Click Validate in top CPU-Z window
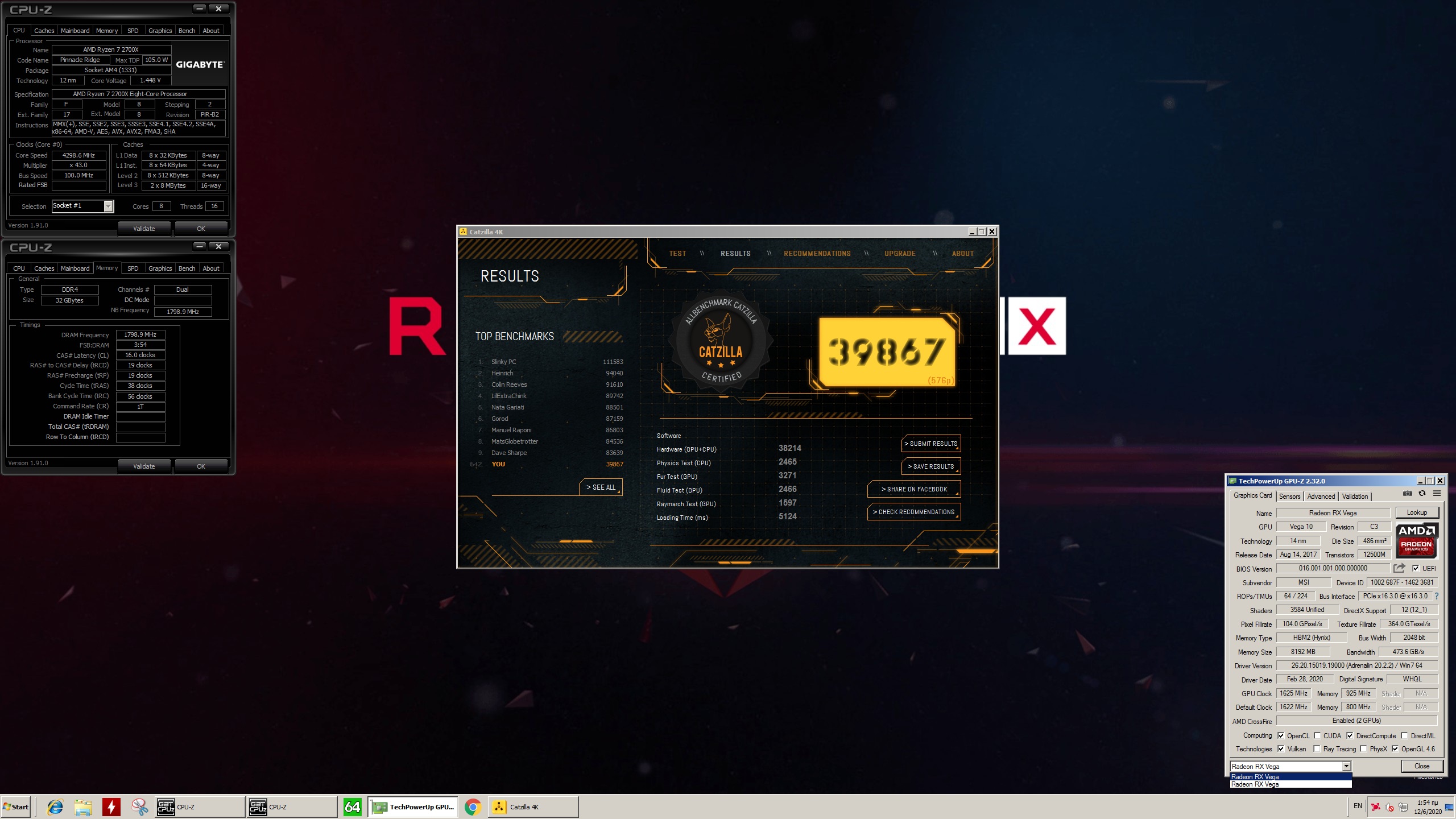The height and width of the screenshot is (819, 1456). tap(144, 229)
